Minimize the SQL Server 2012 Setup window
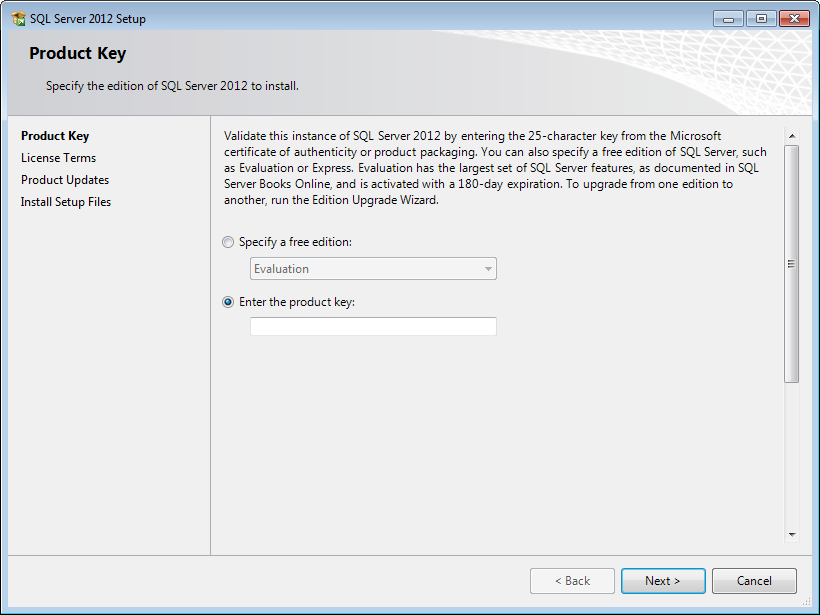The height and width of the screenshot is (615, 820). pos(728,18)
